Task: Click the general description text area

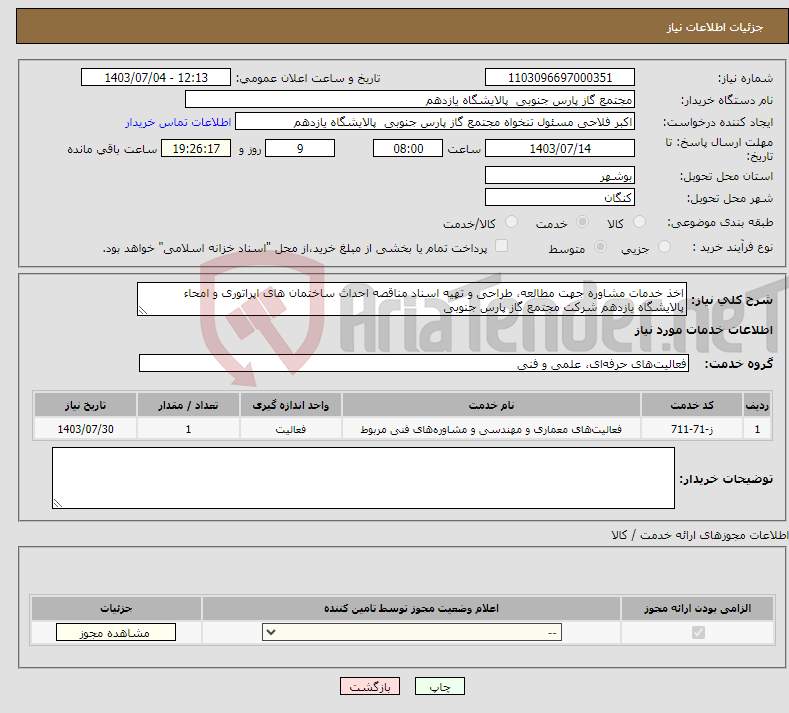Action: [x=412, y=299]
